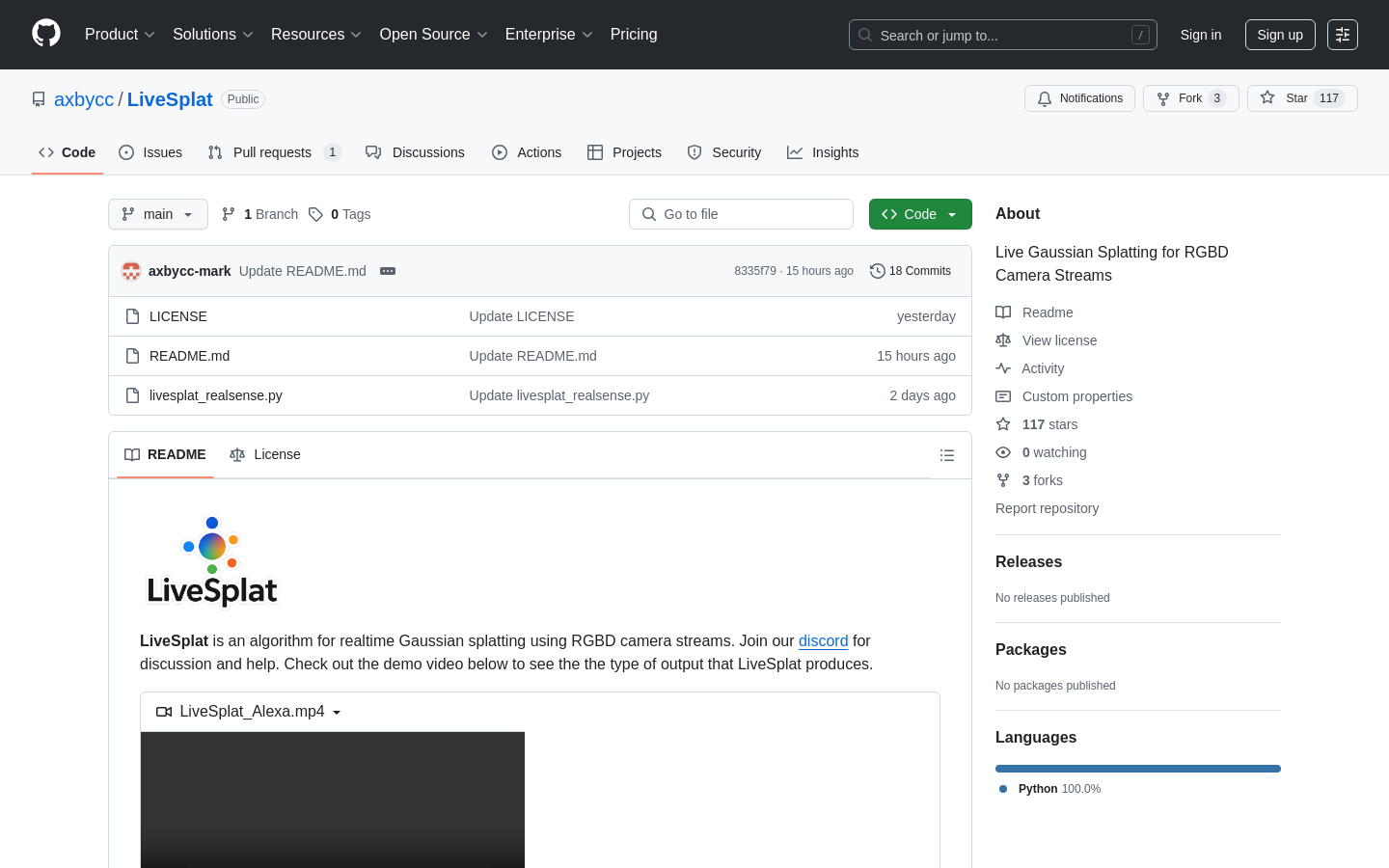1389x868 pixels.
Task: Switch to the Security tab
Action: [x=724, y=152]
